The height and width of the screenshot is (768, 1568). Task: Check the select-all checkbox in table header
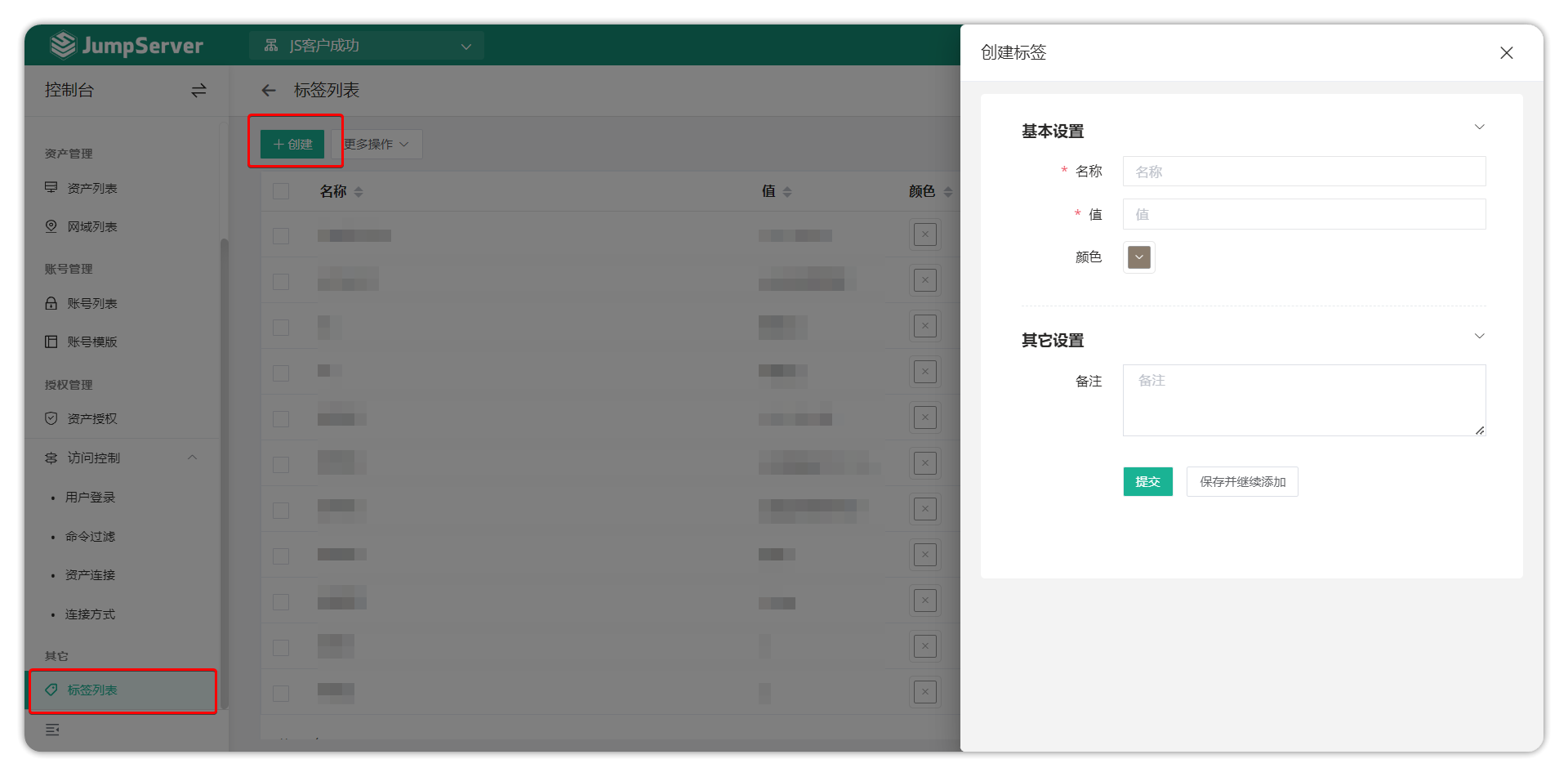(x=281, y=190)
